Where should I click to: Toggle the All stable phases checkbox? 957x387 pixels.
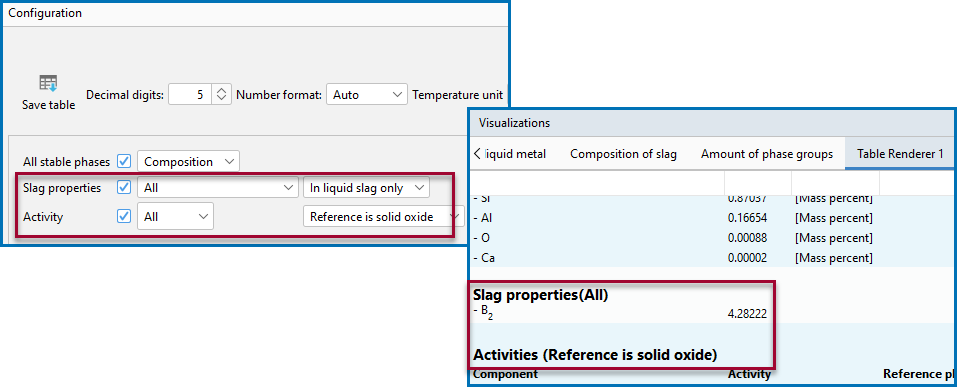tap(124, 162)
